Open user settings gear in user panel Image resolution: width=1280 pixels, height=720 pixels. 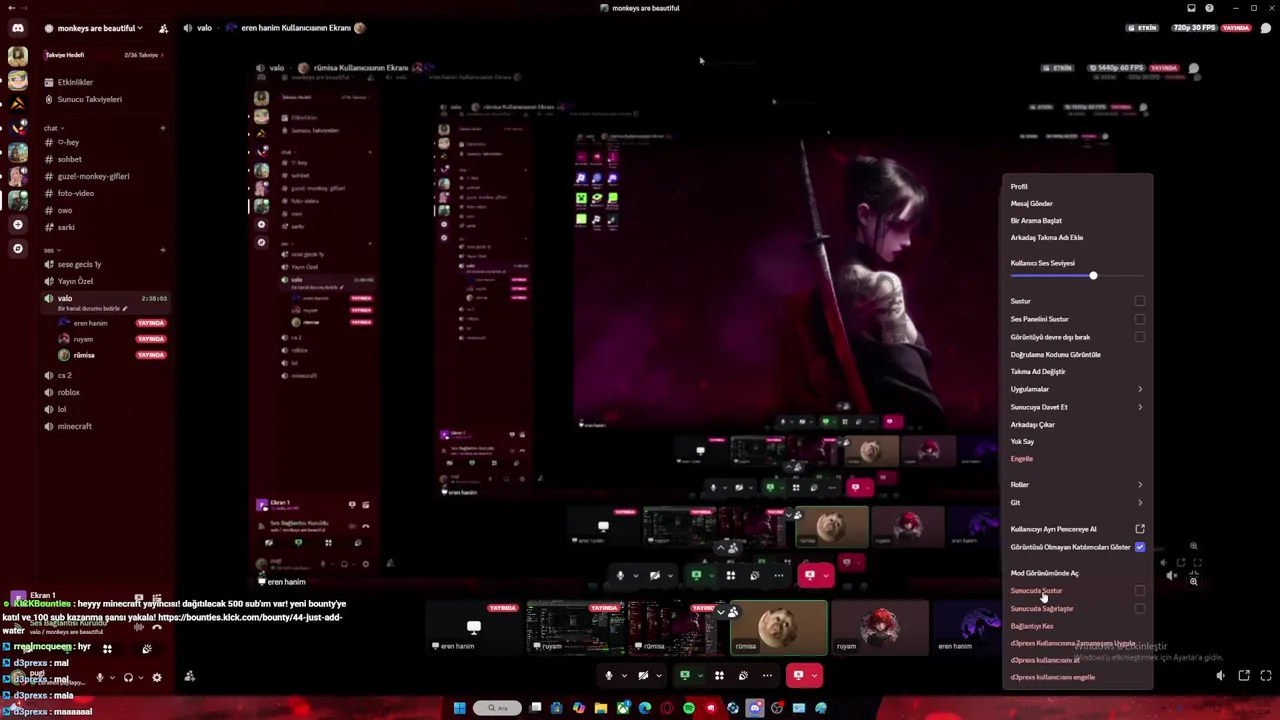[x=156, y=677]
